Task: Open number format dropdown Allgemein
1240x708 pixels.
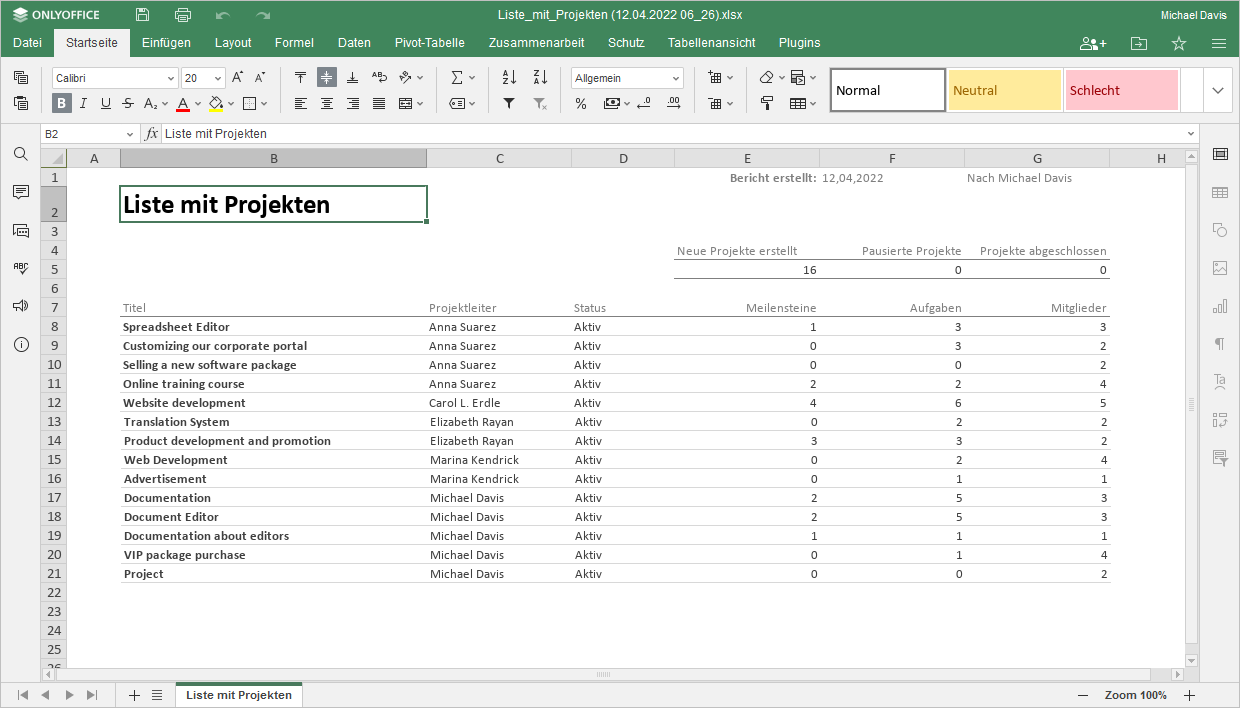Action: [676, 78]
